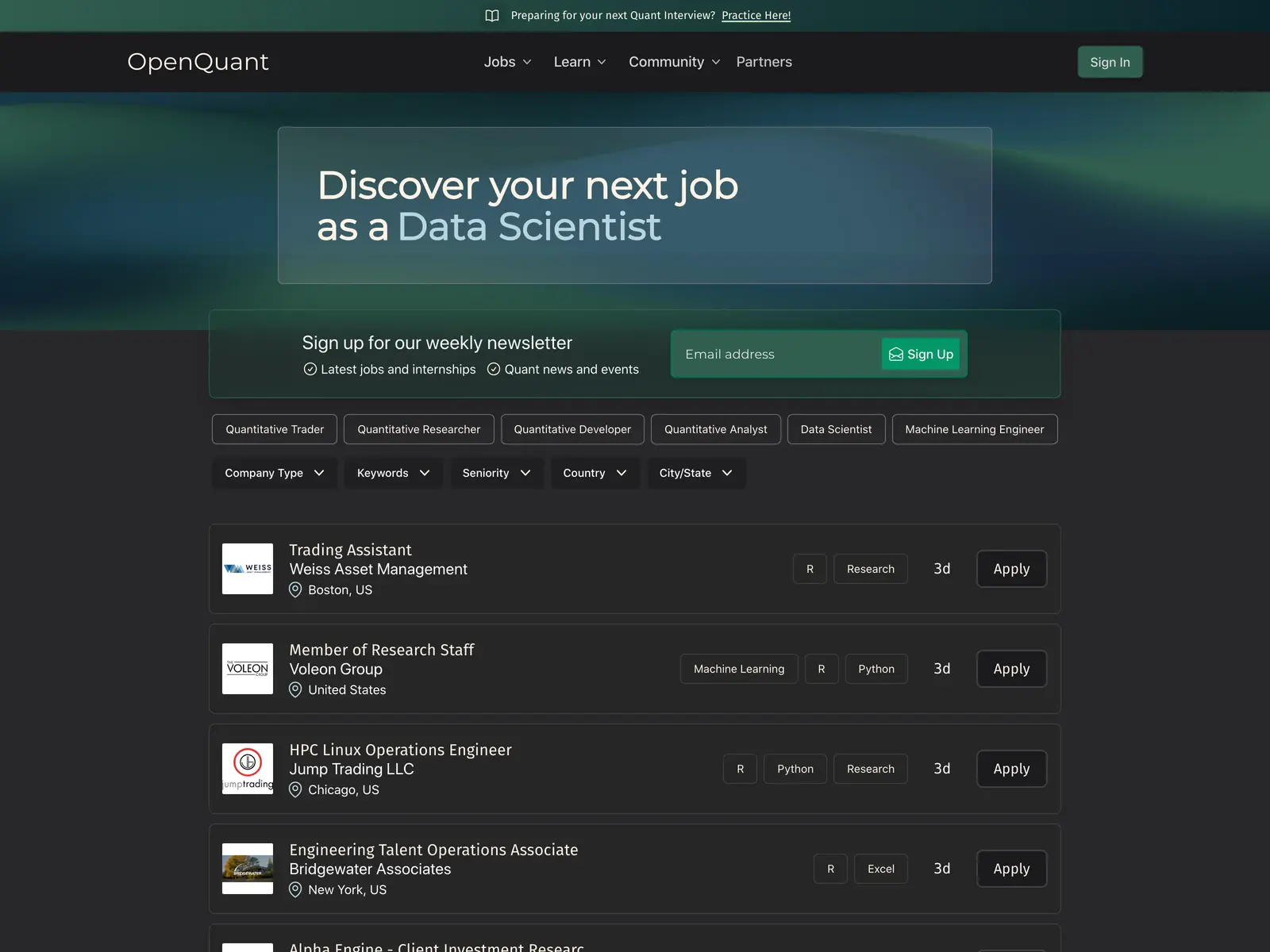Click Weiss Asset Management company logo
This screenshot has width=1270, height=952.
click(x=248, y=569)
